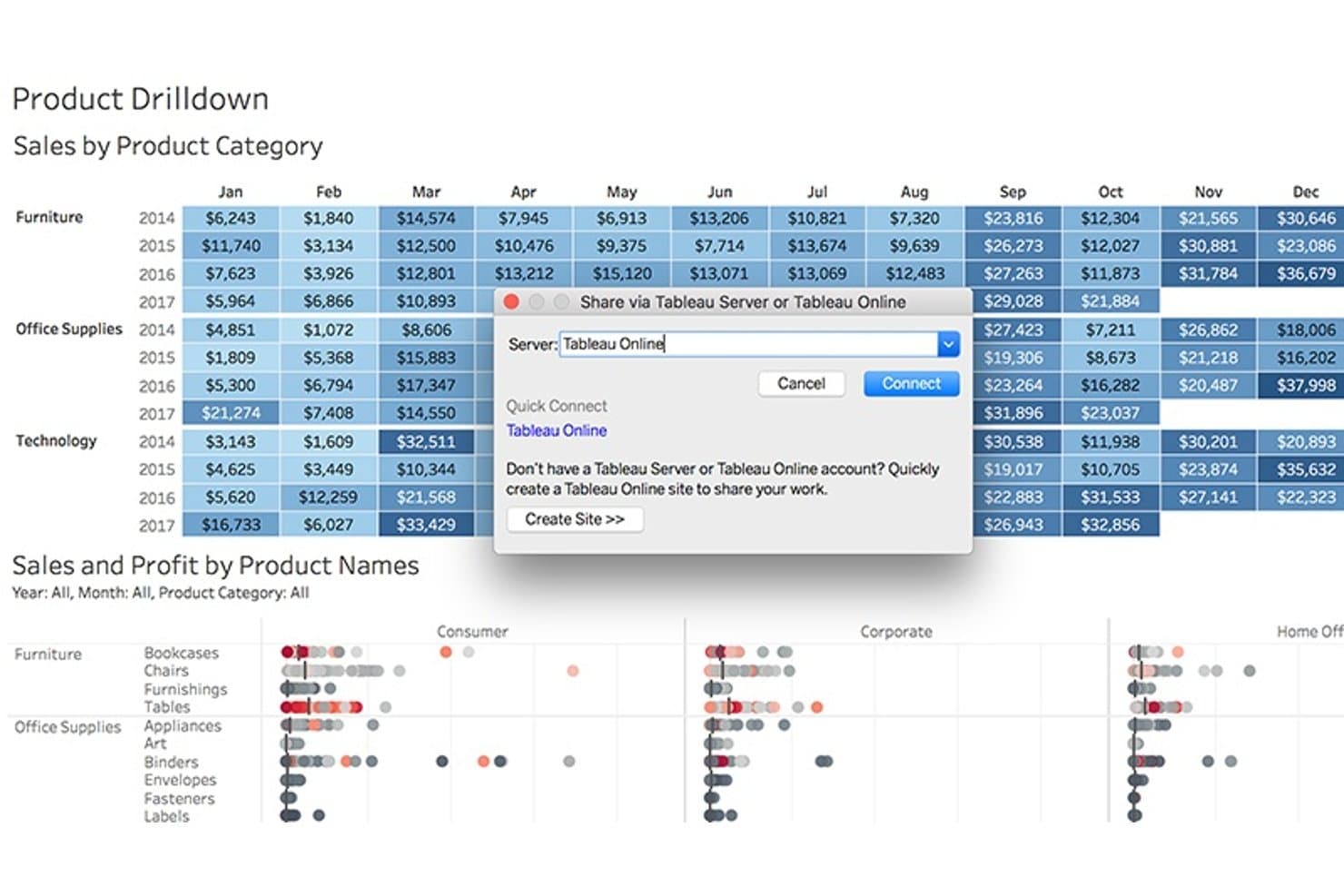
Task: Click the Cancel button in the dialog
Action: pyautogui.click(x=801, y=384)
